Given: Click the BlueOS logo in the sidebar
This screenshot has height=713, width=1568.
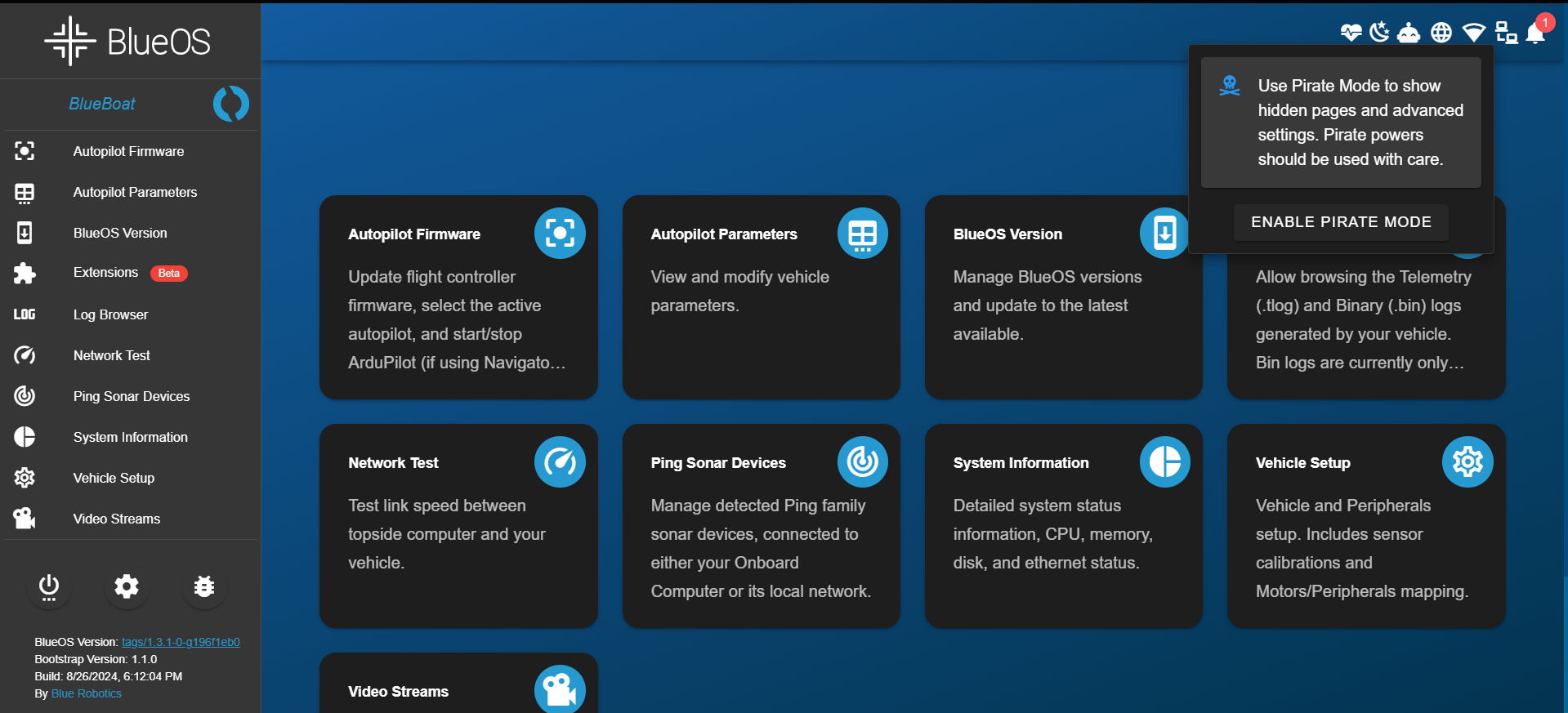Looking at the screenshot, I should [x=128, y=41].
